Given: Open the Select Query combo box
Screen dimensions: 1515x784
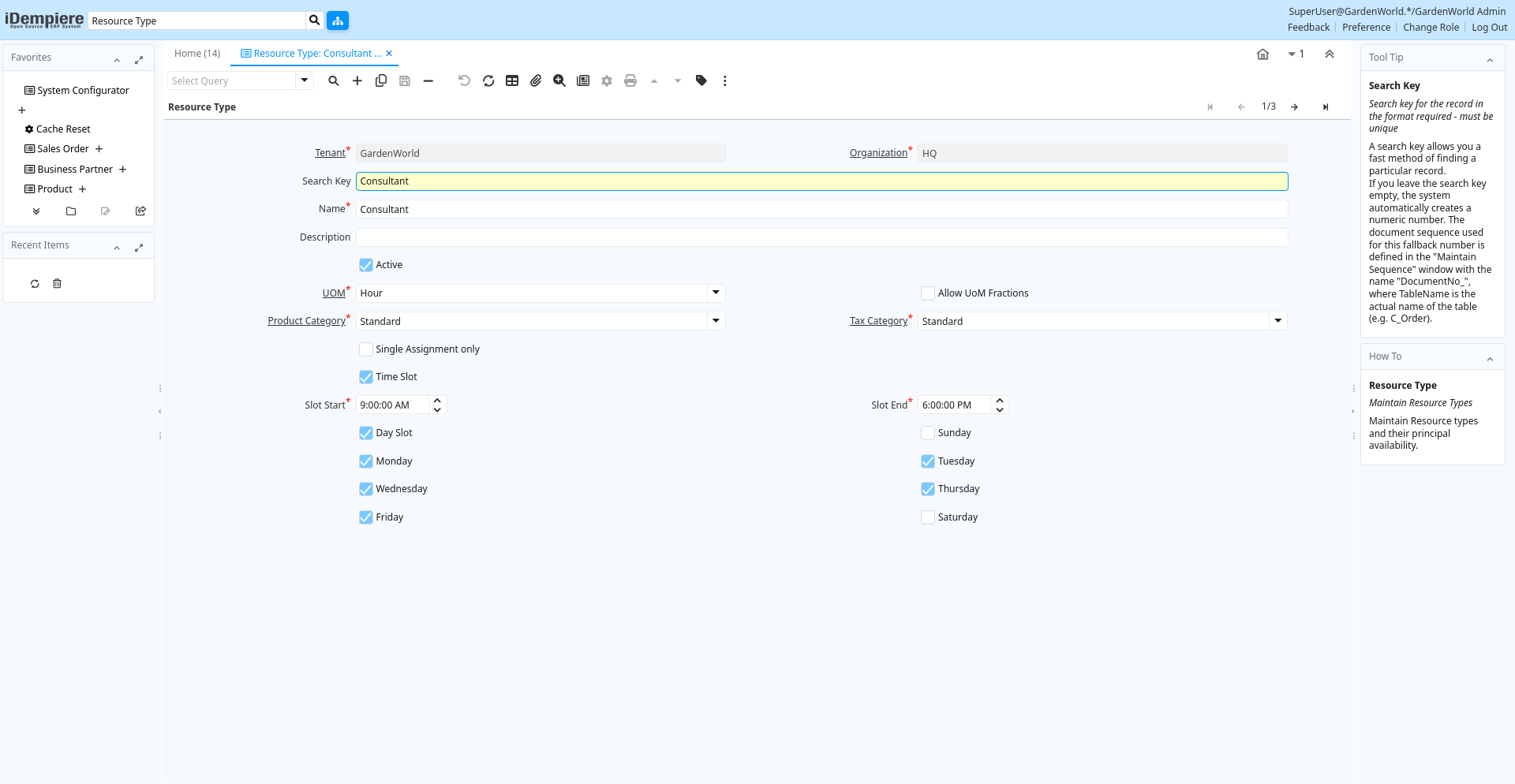Looking at the screenshot, I should [304, 80].
